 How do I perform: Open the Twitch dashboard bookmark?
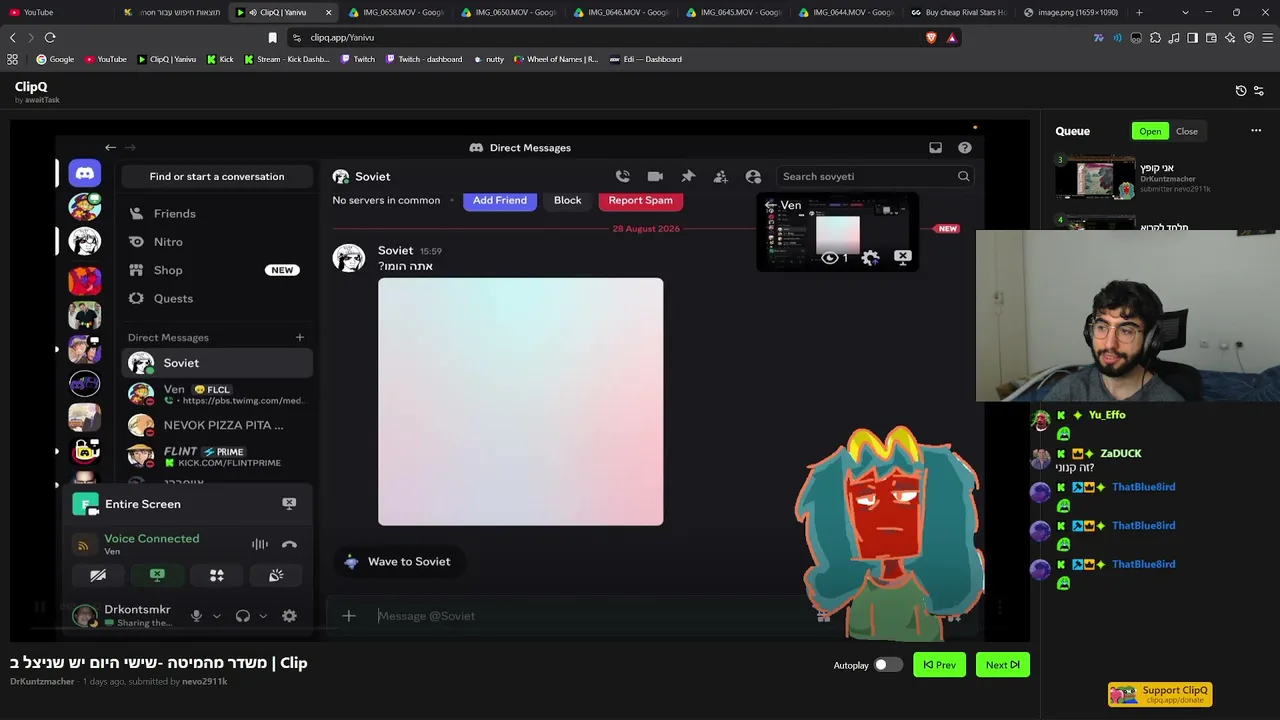point(423,59)
